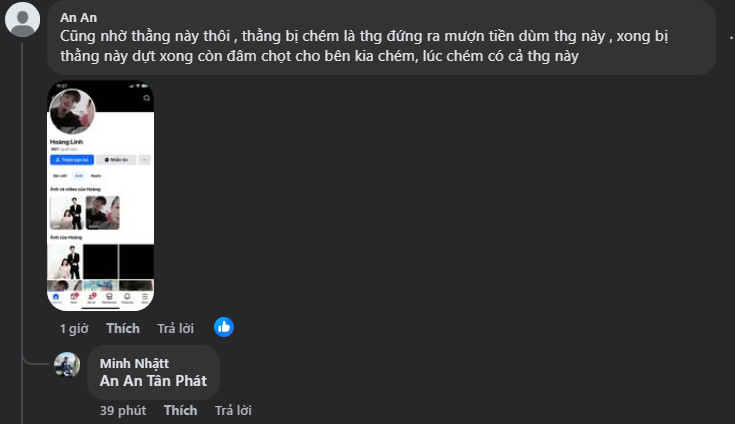Reply to Minh Nhật using Trả lời
The height and width of the screenshot is (424, 735).
click(233, 410)
